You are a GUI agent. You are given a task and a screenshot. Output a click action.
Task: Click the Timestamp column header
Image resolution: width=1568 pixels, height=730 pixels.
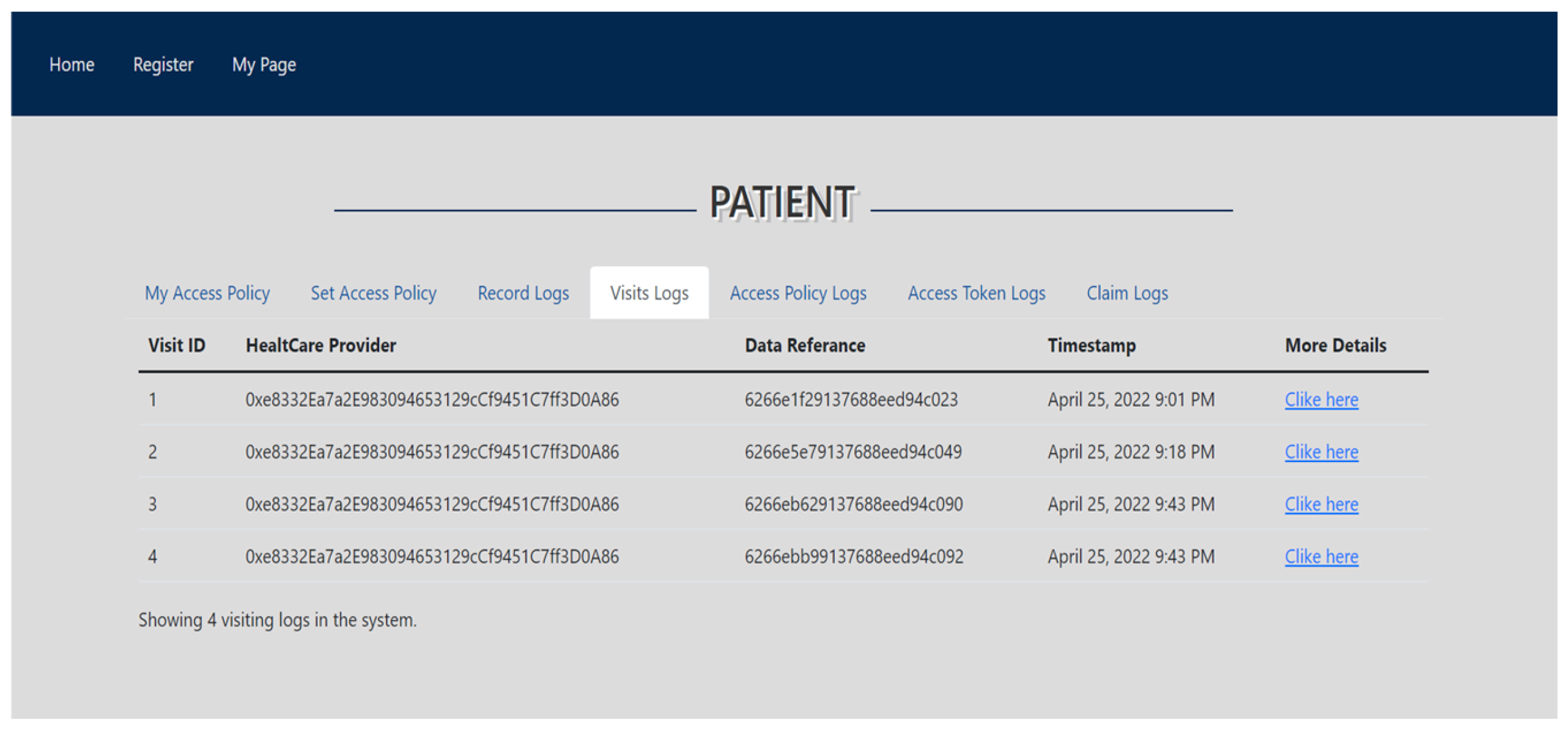tap(1091, 346)
